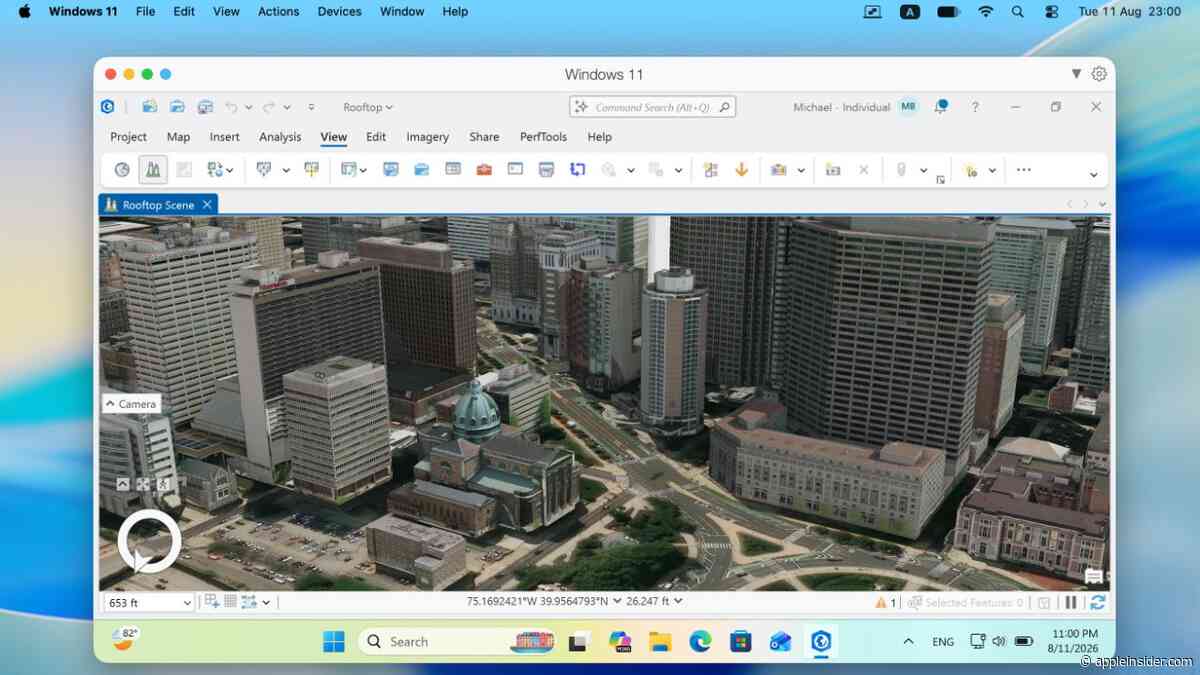Screen dimensions: 1200x675
Task: Open the undo history dropdown arrow
Action: tap(249, 107)
